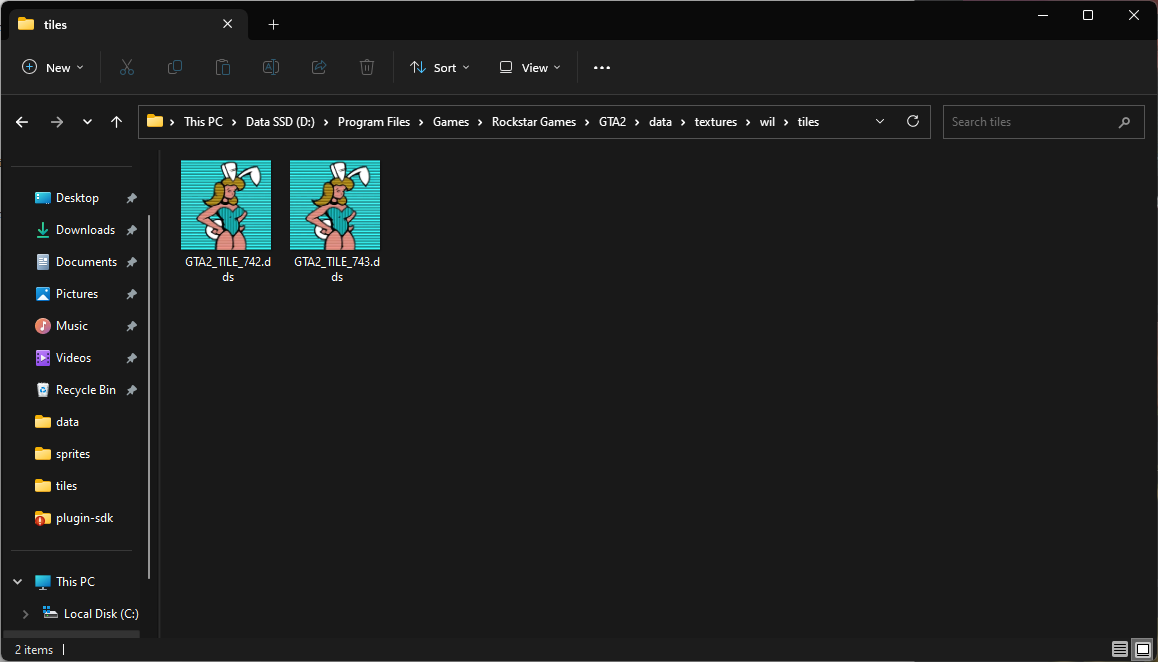Click the Share icon in the toolbar
This screenshot has height=662, width=1158.
pos(318,67)
